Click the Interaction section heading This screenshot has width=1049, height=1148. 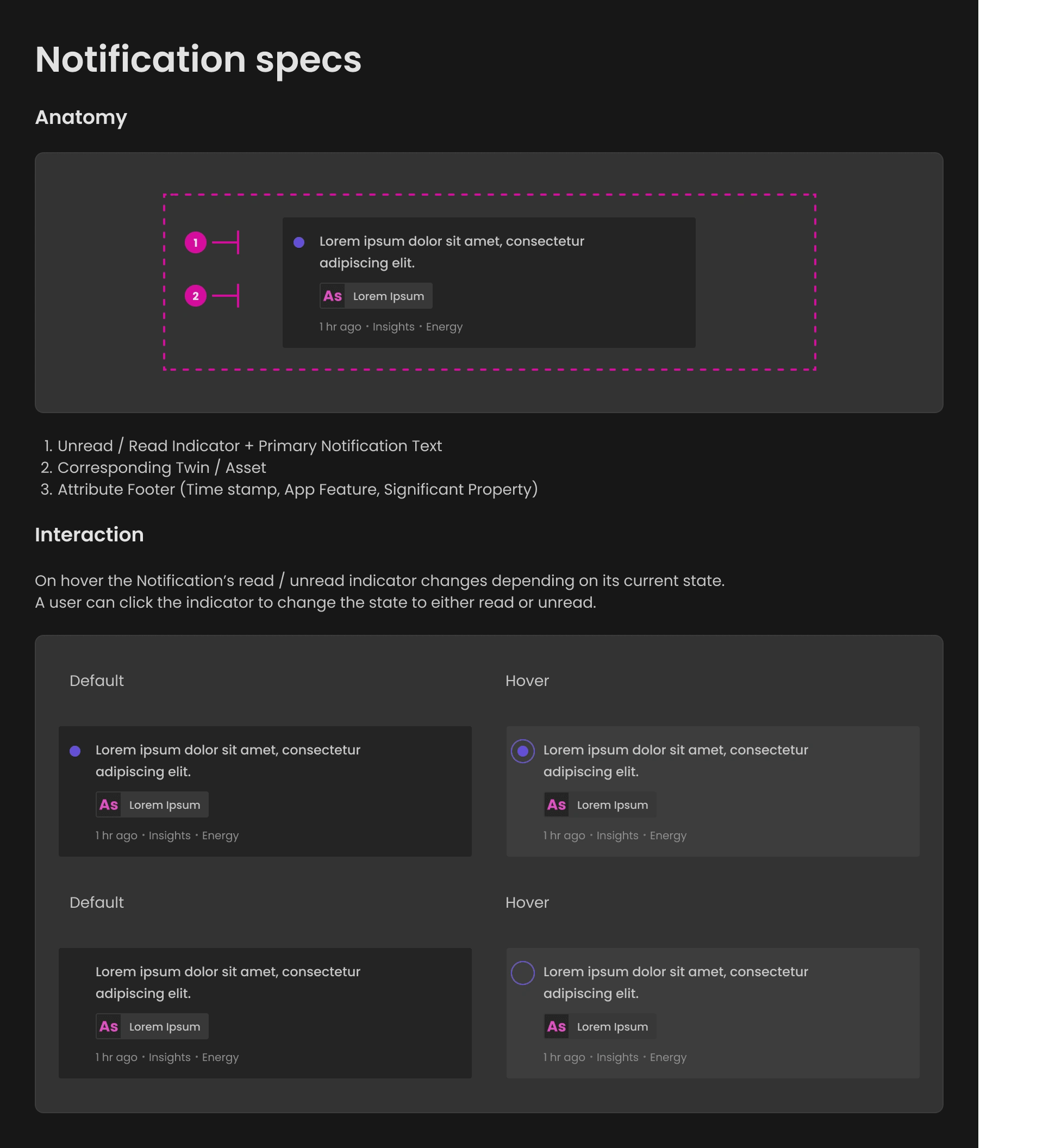(90, 535)
